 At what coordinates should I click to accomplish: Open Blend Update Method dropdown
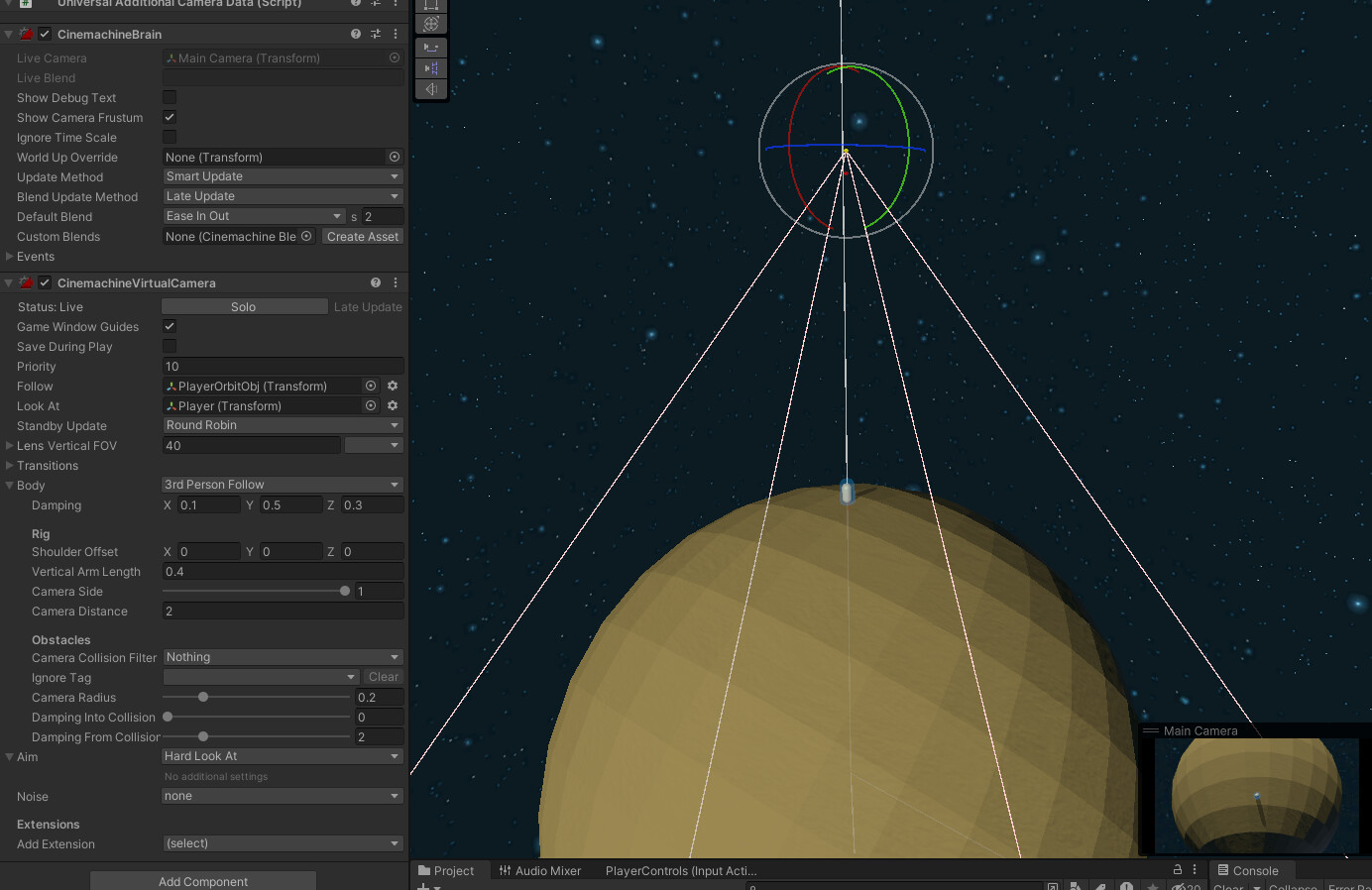(283, 196)
